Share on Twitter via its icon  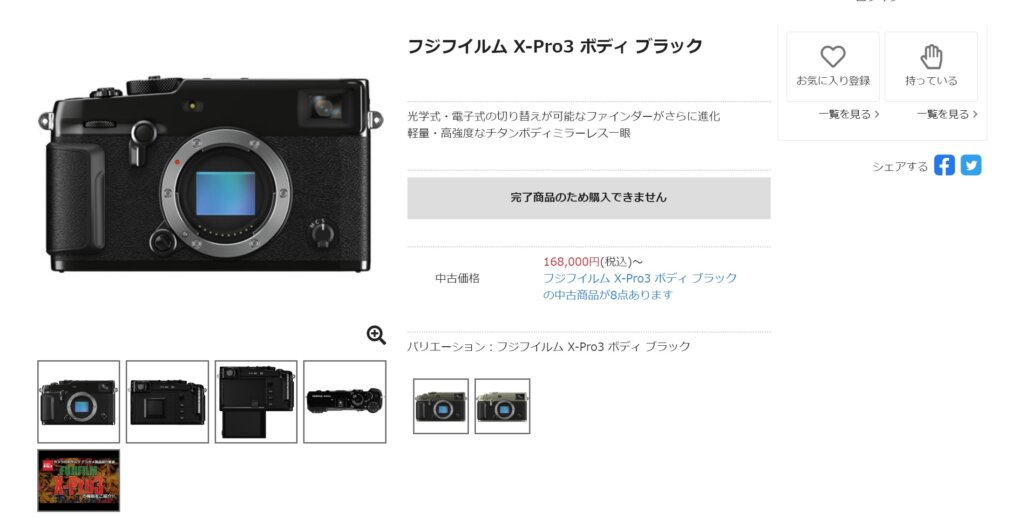click(x=970, y=165)
